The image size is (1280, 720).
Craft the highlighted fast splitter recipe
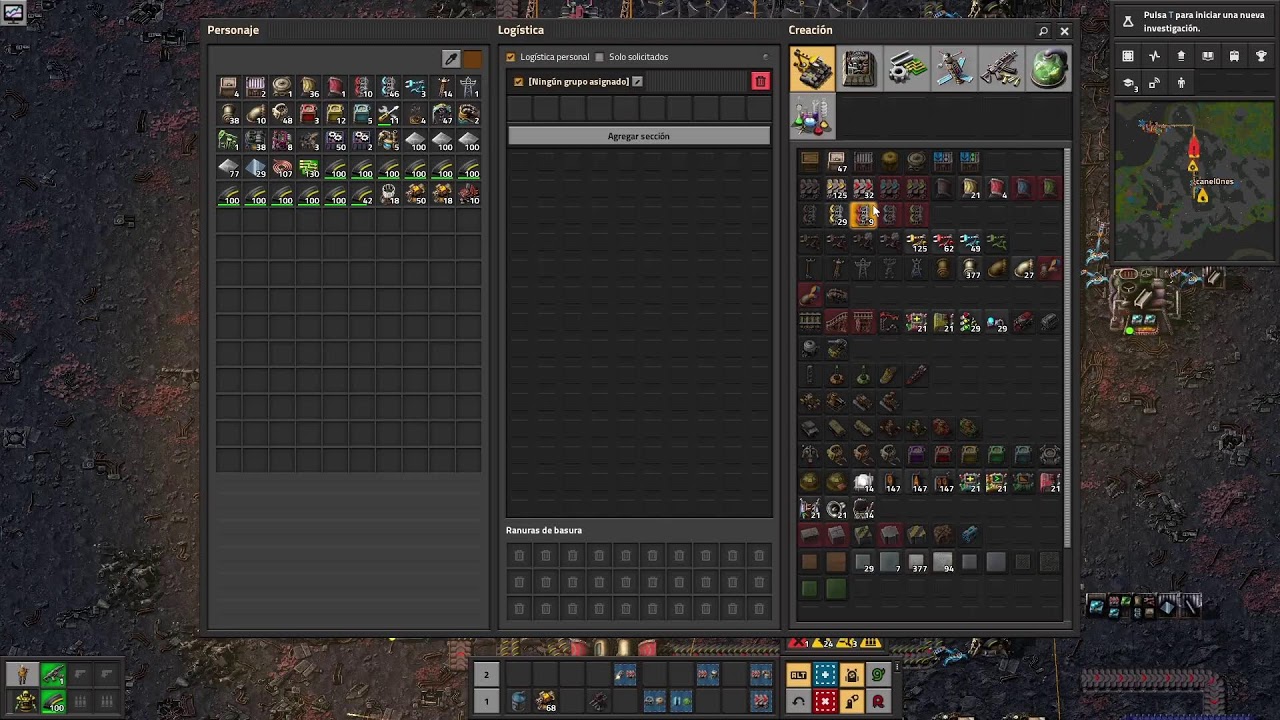coord(864,214)
